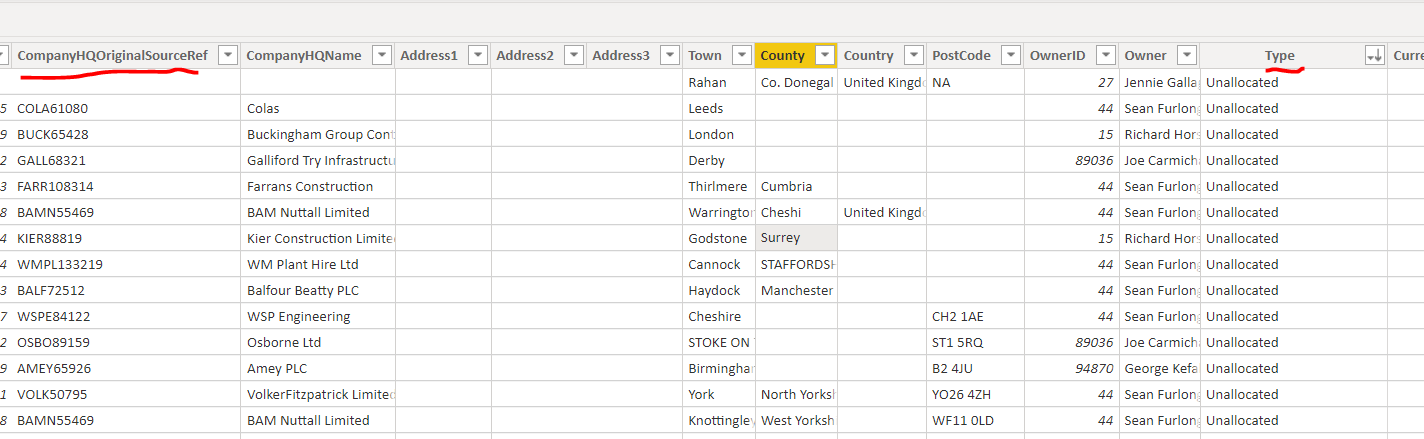1424x439 pixels.
Task: Click the YO26 4ZH postcode cell
Action: 975,394
